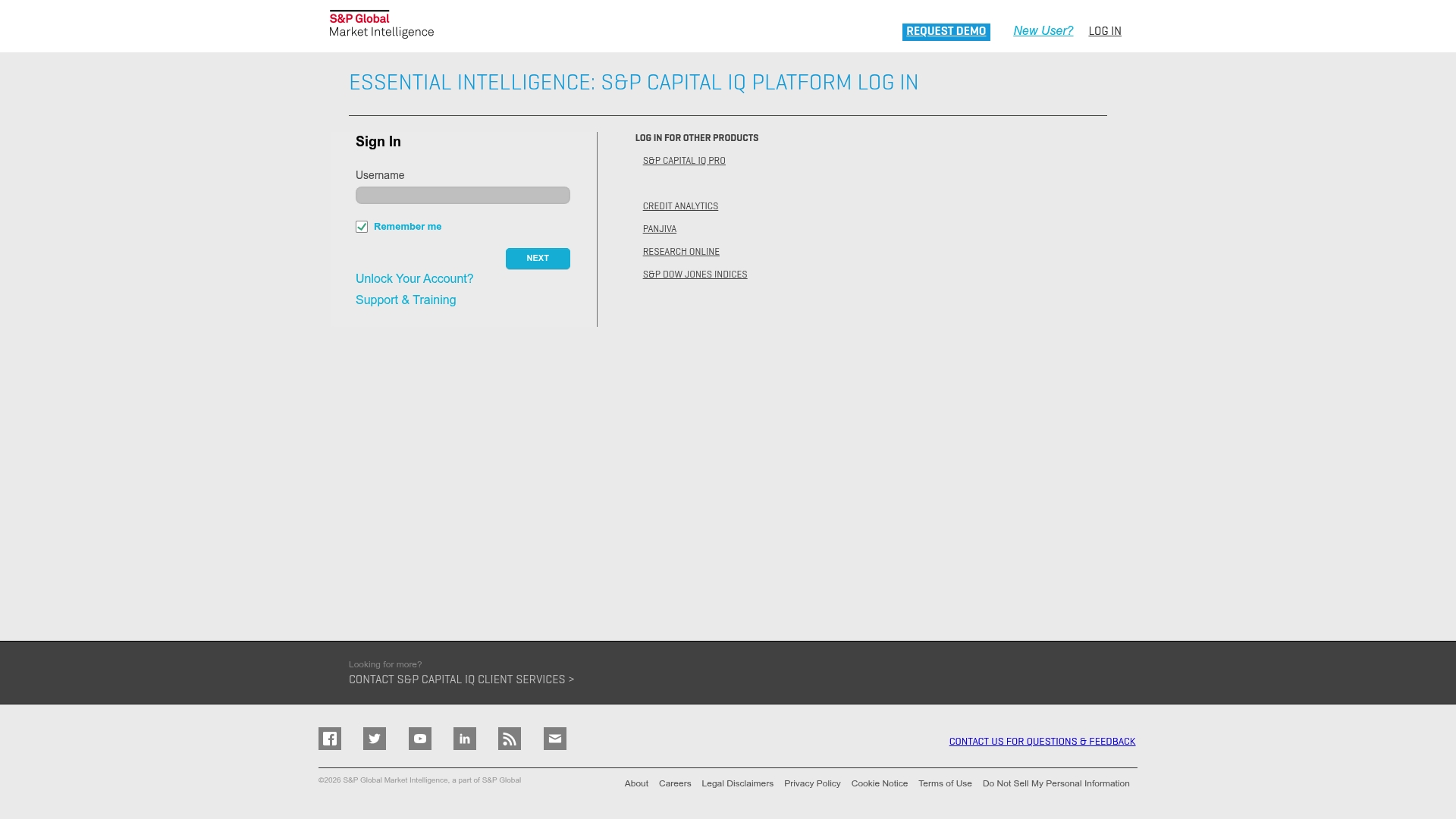Click inside the Username input field
The width and height of the screenshot is (1456, 819).
(x=463, y=195)
